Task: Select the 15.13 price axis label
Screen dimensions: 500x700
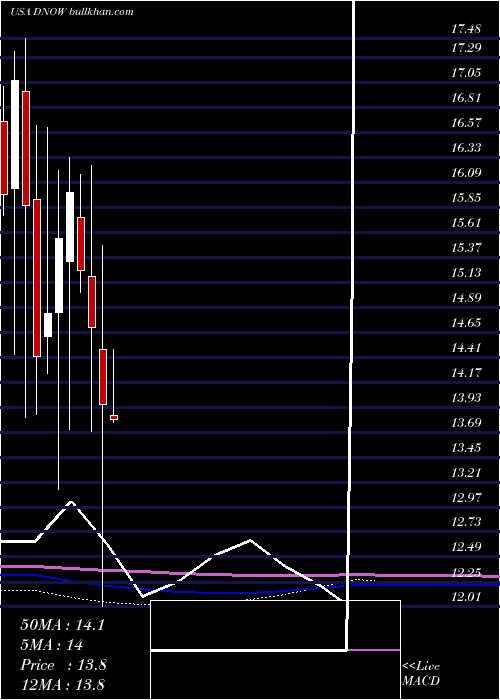Action: [466, 272]
